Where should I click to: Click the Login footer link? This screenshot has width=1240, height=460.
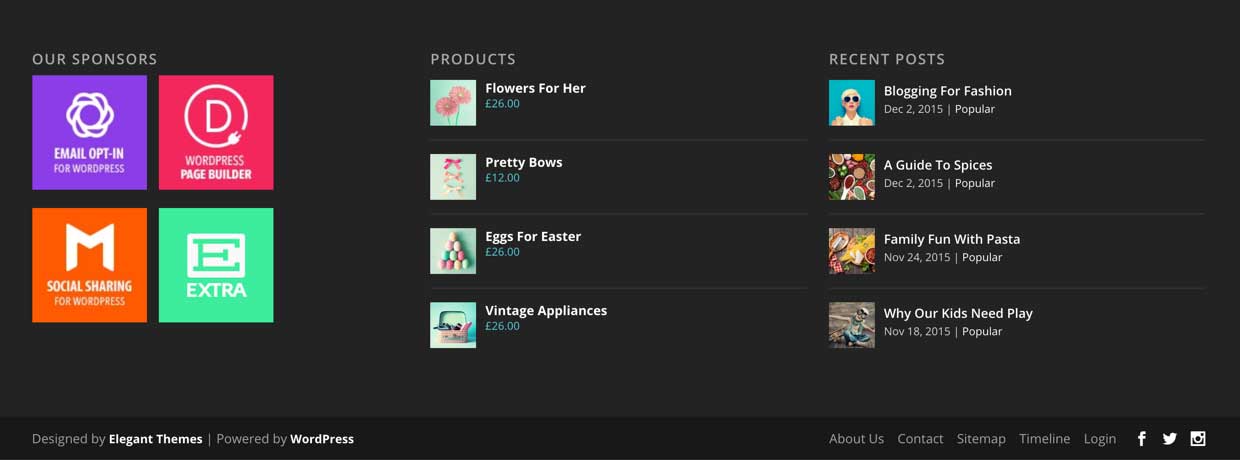coord(1099,439)
